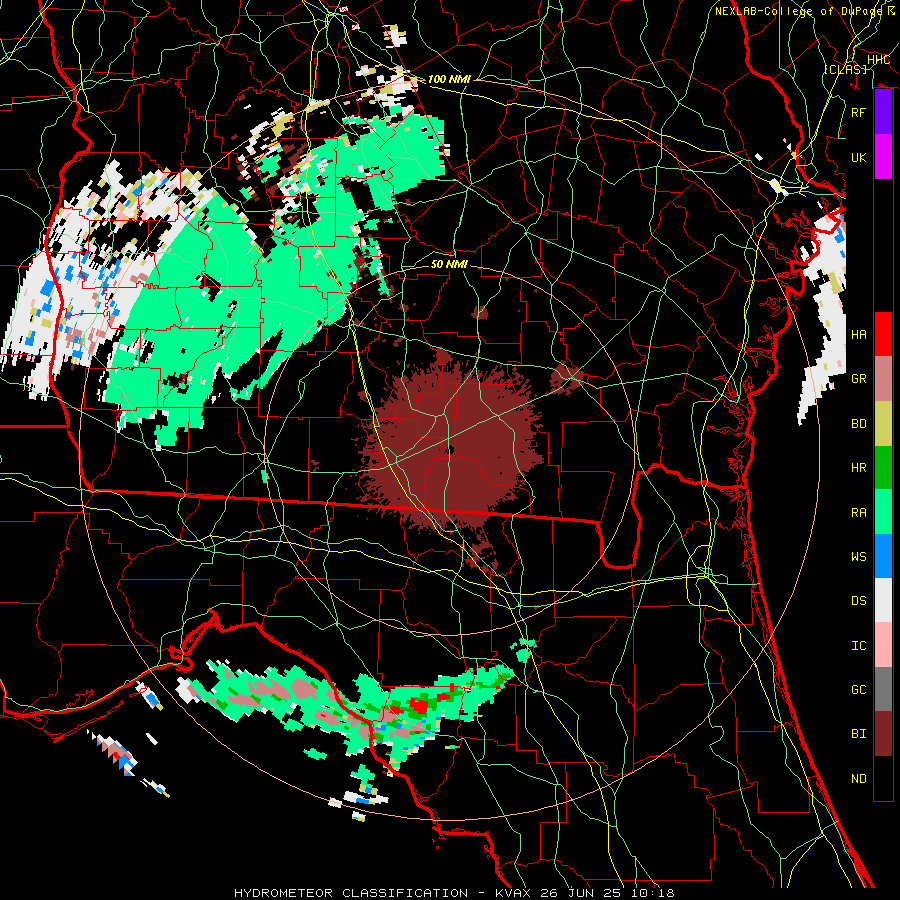Click the GC legend label

pos(859,690)
